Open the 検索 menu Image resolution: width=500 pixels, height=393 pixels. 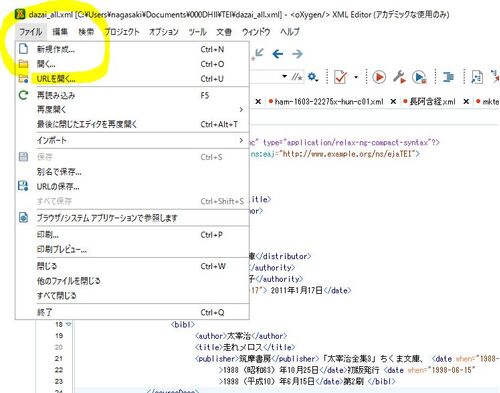tap(86, 32)
